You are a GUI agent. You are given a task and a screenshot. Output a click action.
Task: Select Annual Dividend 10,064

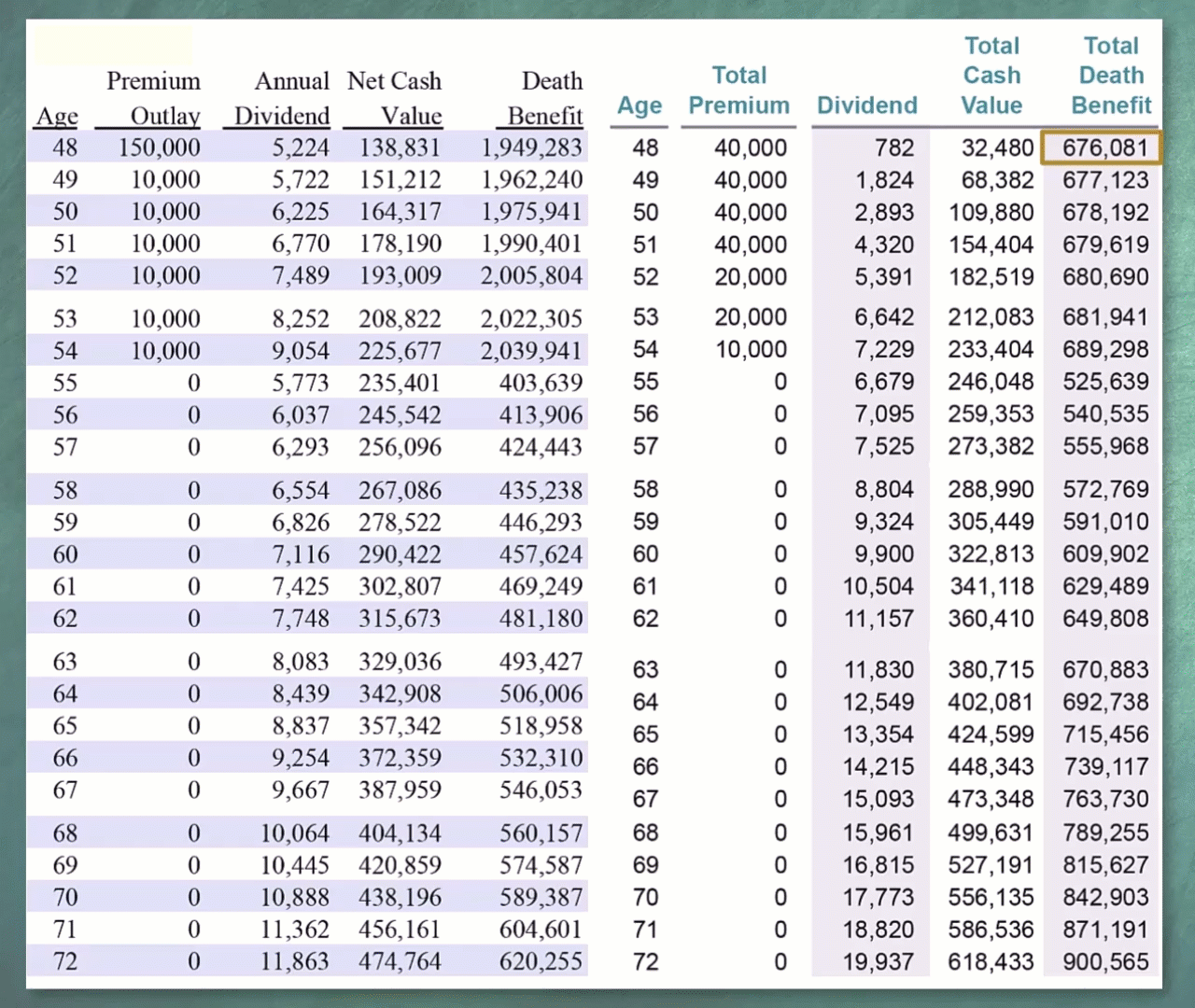(x=295, y=833)
